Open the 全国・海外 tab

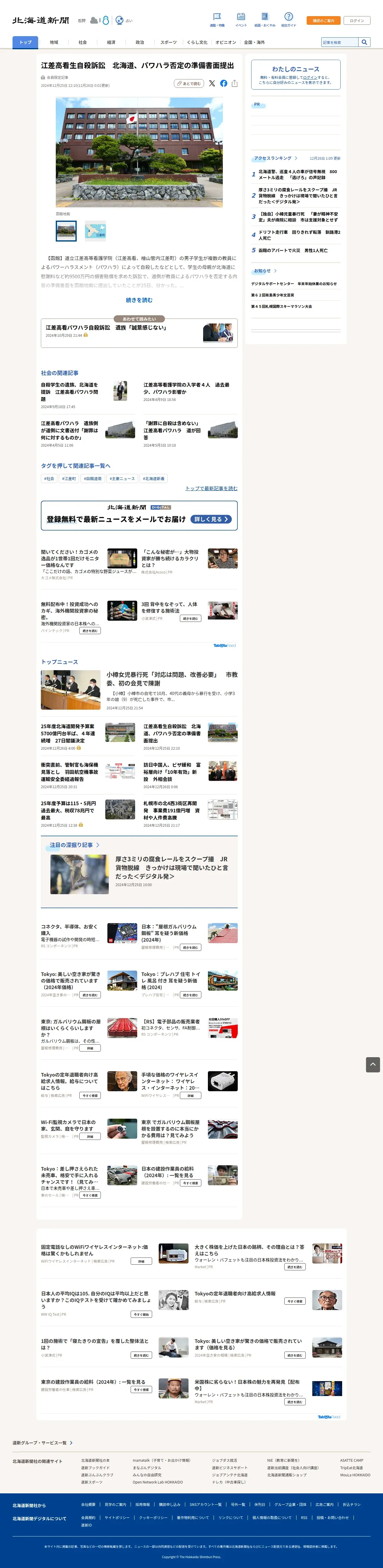[254, 42]
